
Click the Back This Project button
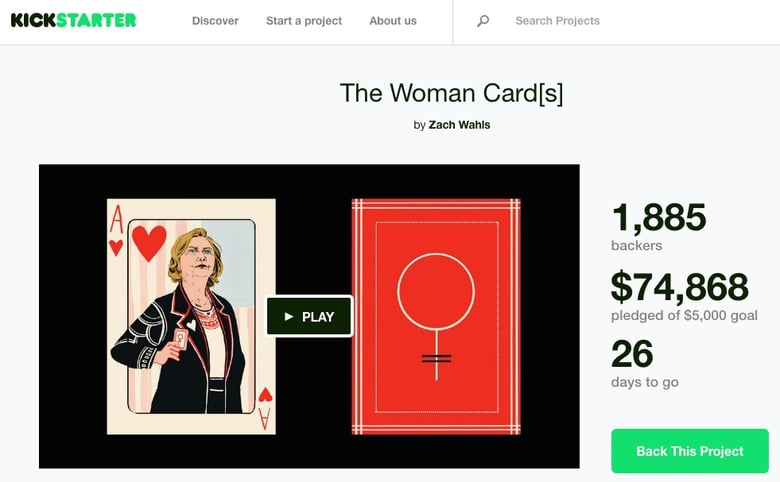(x=690, y=451)
